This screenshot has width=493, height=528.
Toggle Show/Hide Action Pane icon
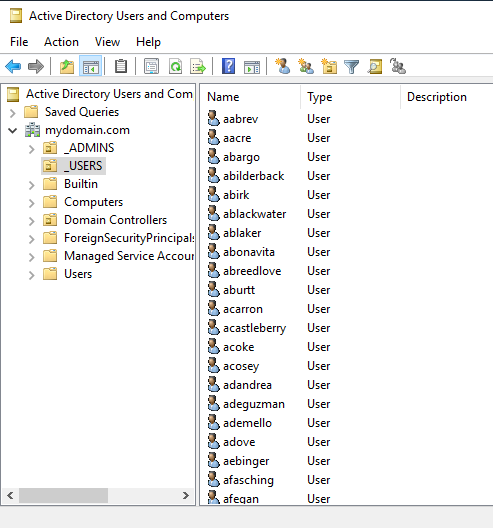252,66
